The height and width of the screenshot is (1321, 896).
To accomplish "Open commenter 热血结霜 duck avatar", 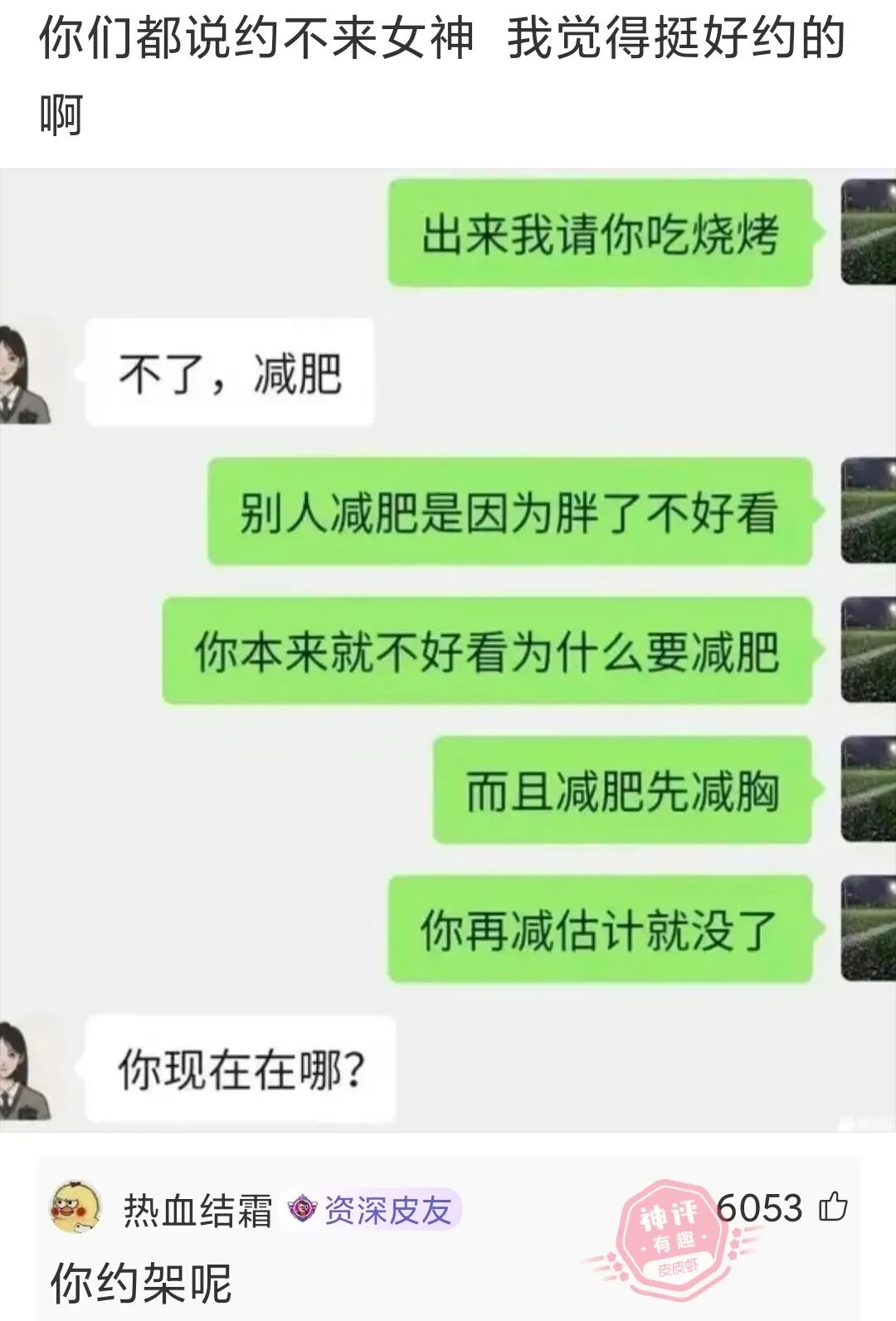I will pyautogui.click(x=75, y=1208).
